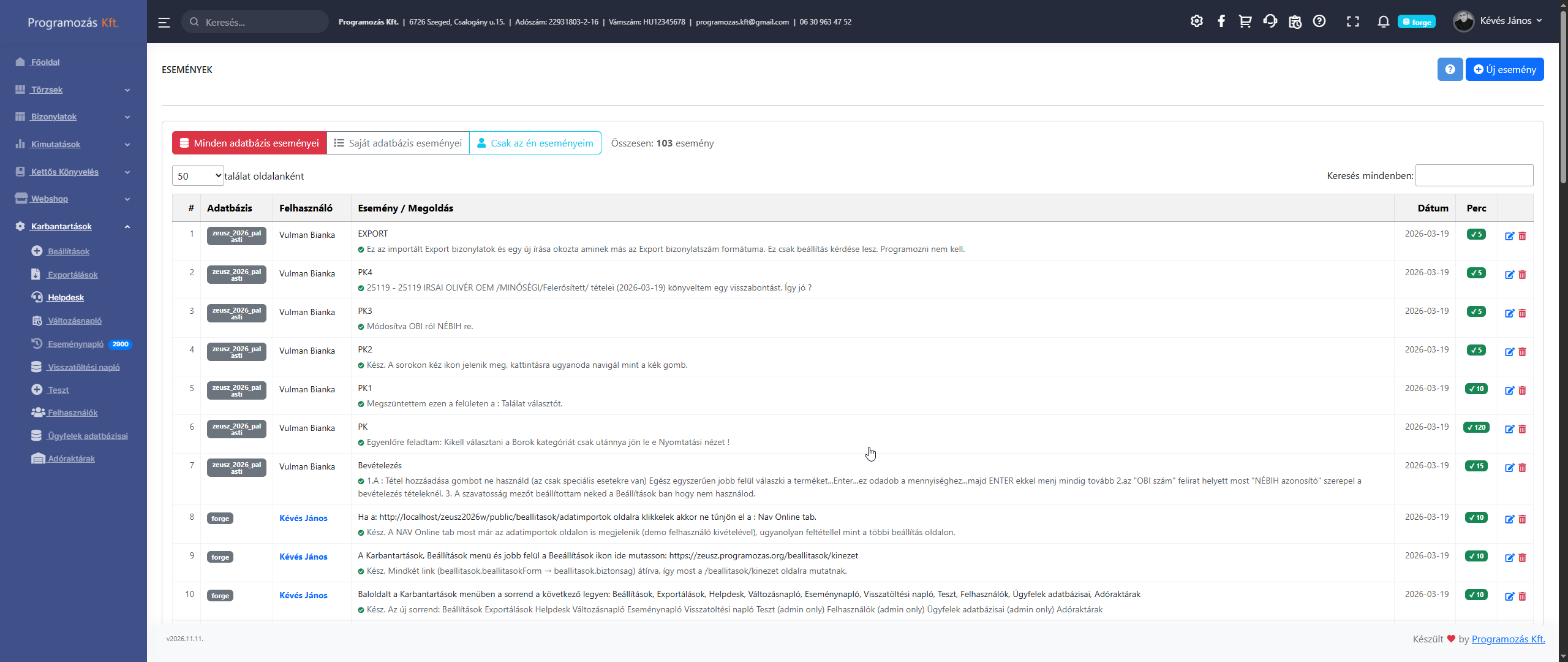Image resolution: width=1568 pixels, height=662 pixels.
Task: Click the headset support icon
Action: (x=1270, y=20)
